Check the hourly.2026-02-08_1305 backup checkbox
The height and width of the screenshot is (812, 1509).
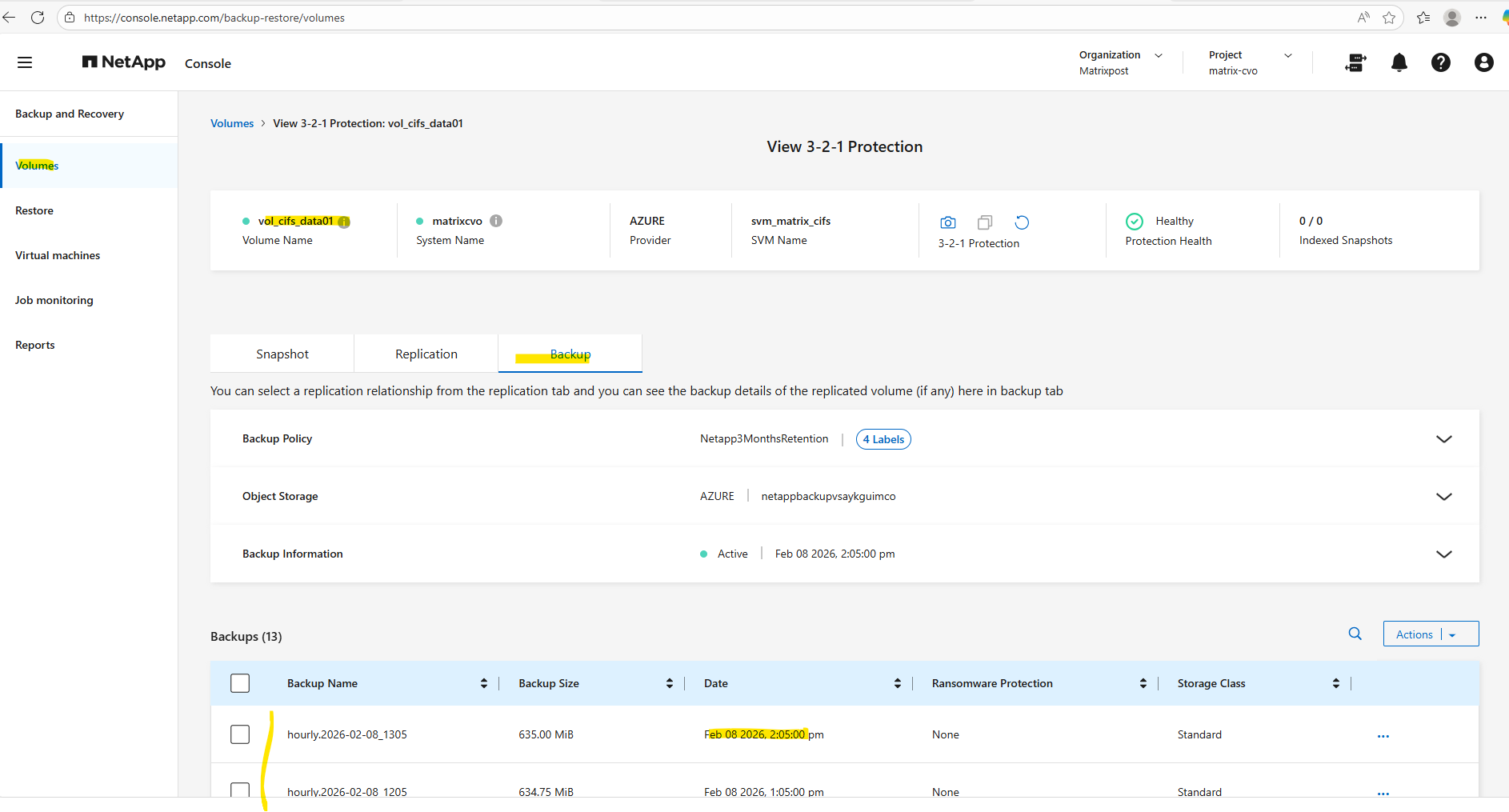coord(240,734)
